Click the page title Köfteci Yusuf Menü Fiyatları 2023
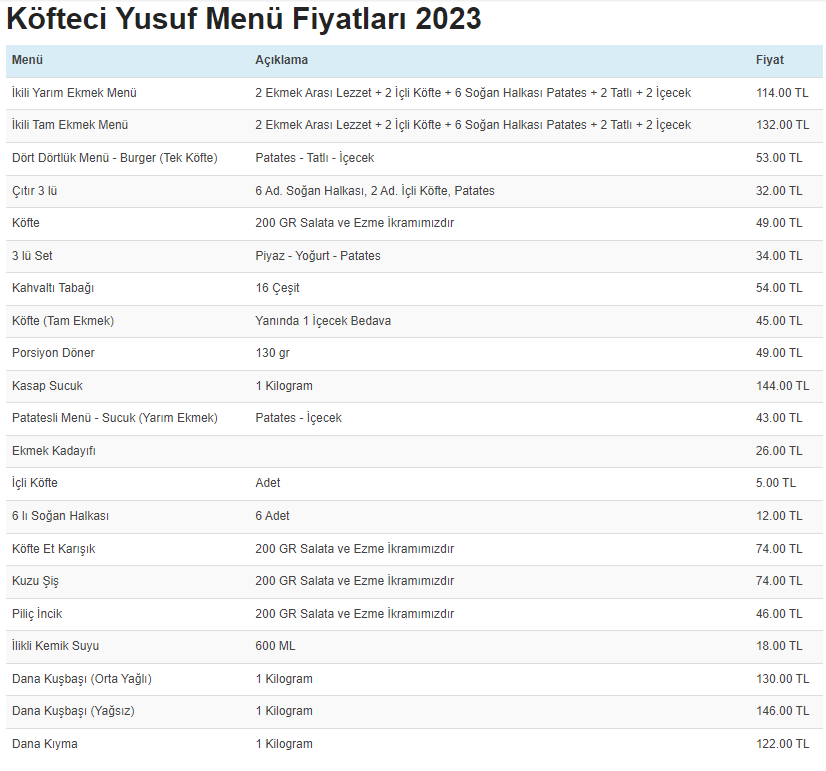The image size is (826, 771). point(244,19)
